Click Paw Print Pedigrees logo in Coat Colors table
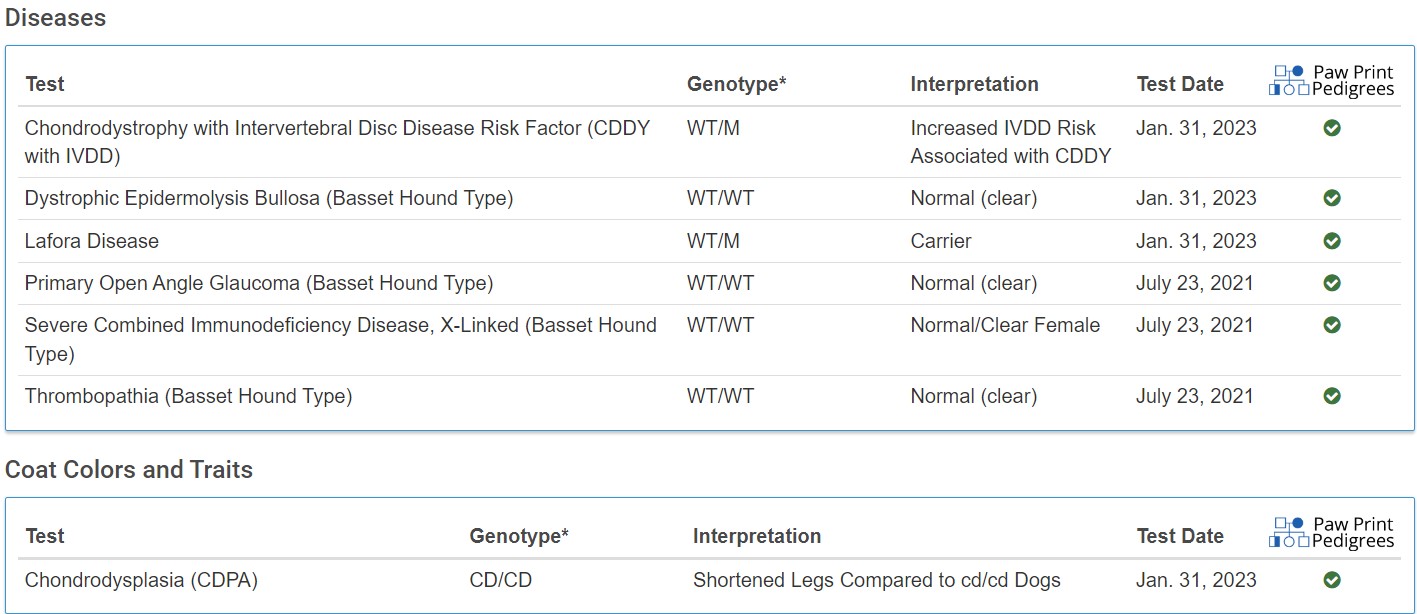 1331,532
